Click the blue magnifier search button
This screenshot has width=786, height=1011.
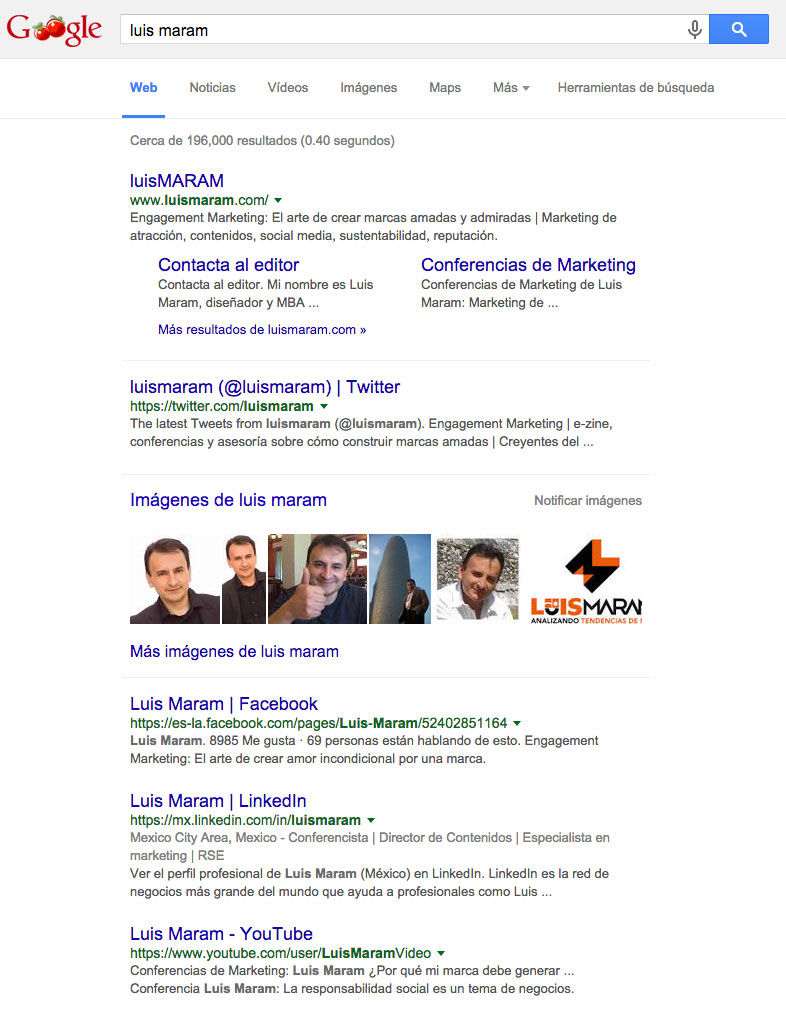coord(738,29)
